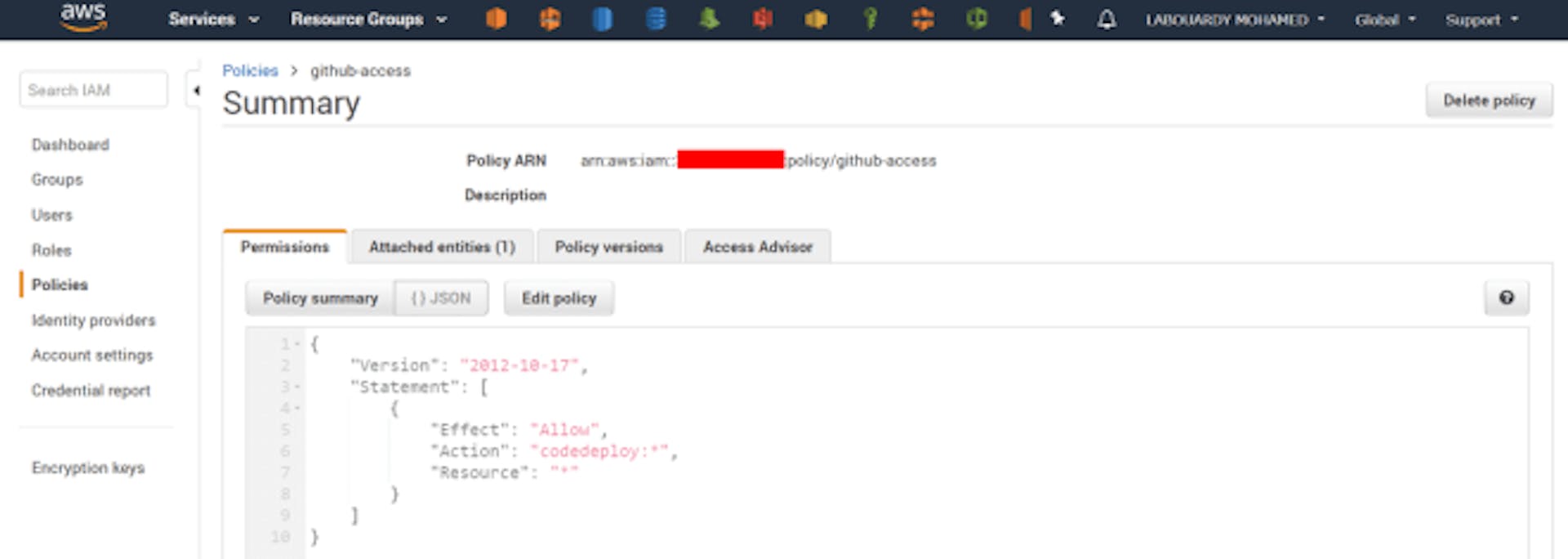The width and height of the screenshot is (1568, 559).
Task: Open Roles in the sidebar
Action: [x=51, y=250]
